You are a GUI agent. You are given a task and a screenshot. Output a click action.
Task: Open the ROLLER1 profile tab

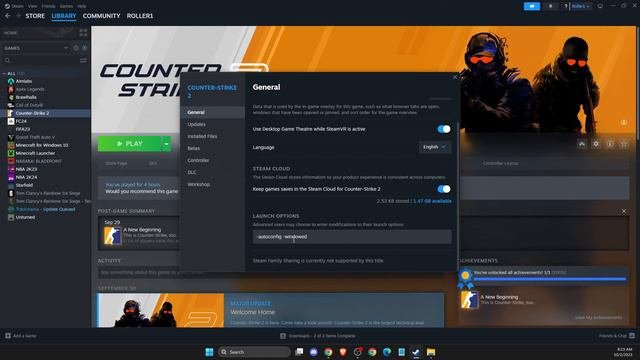140,16
